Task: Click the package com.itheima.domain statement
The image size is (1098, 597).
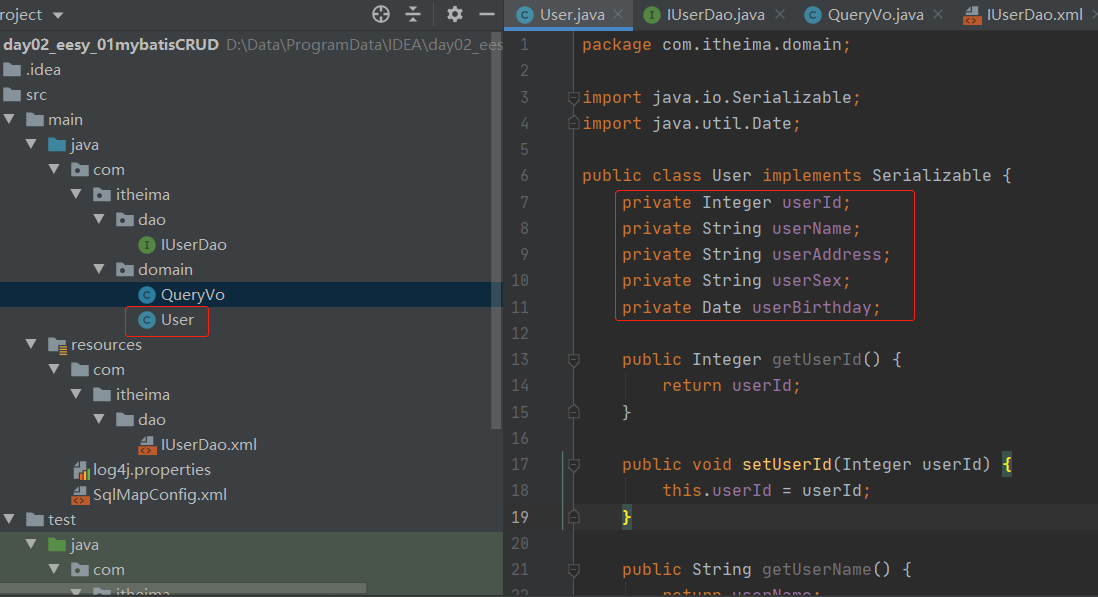Action: 716,45
